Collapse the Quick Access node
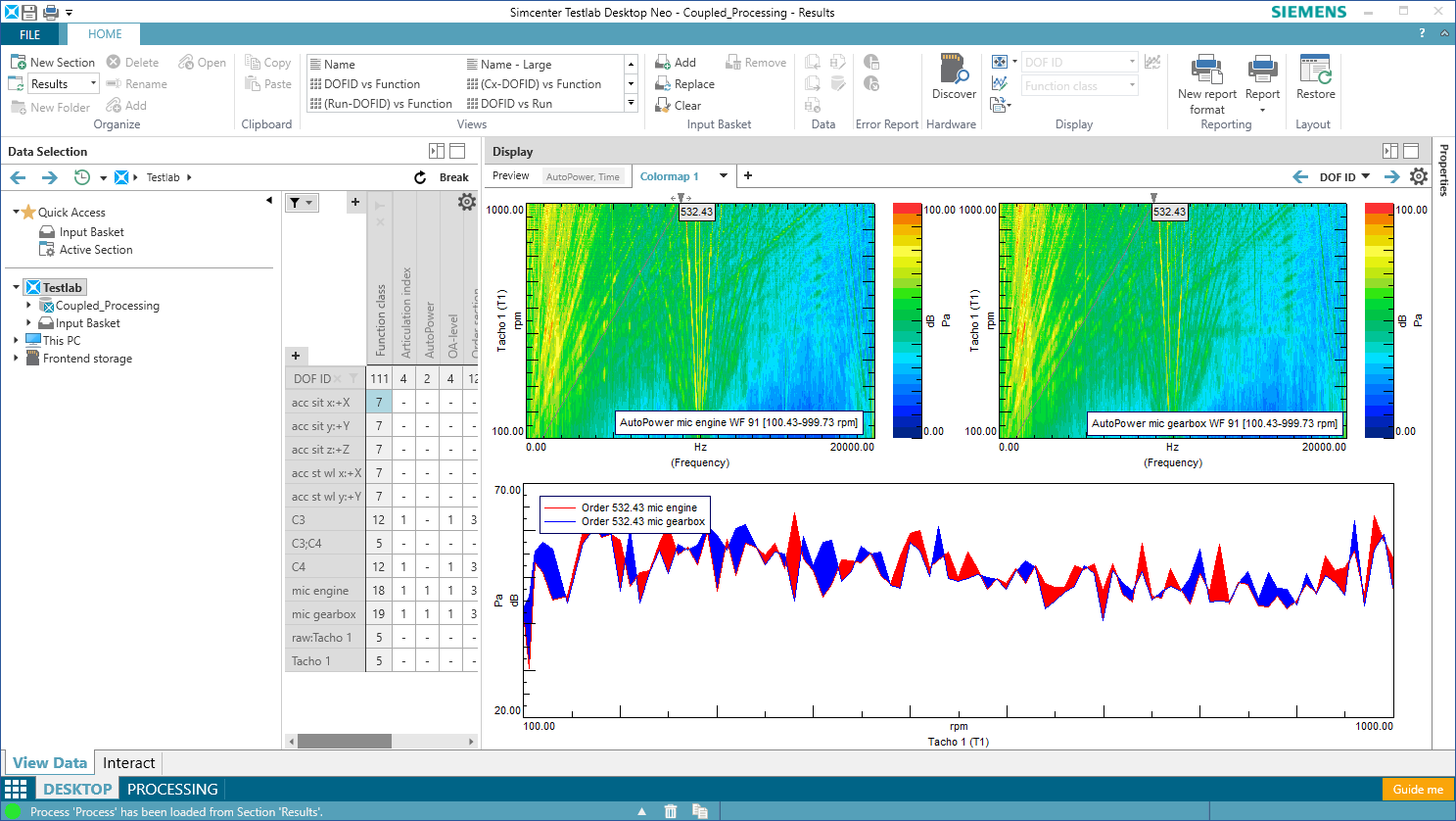 click(x=17, y=212)
